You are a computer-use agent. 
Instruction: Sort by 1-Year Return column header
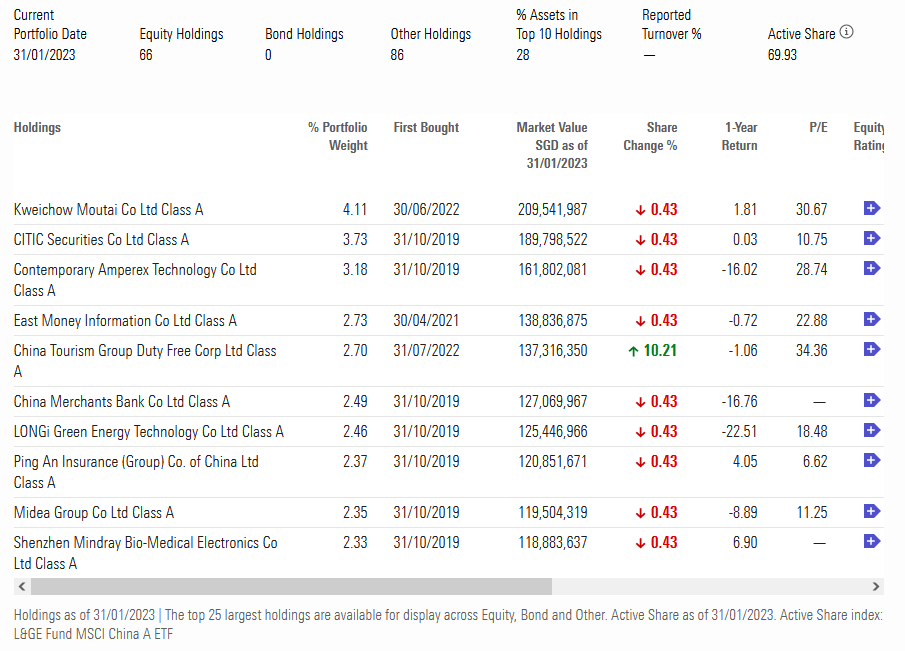[x=740, y=136]
